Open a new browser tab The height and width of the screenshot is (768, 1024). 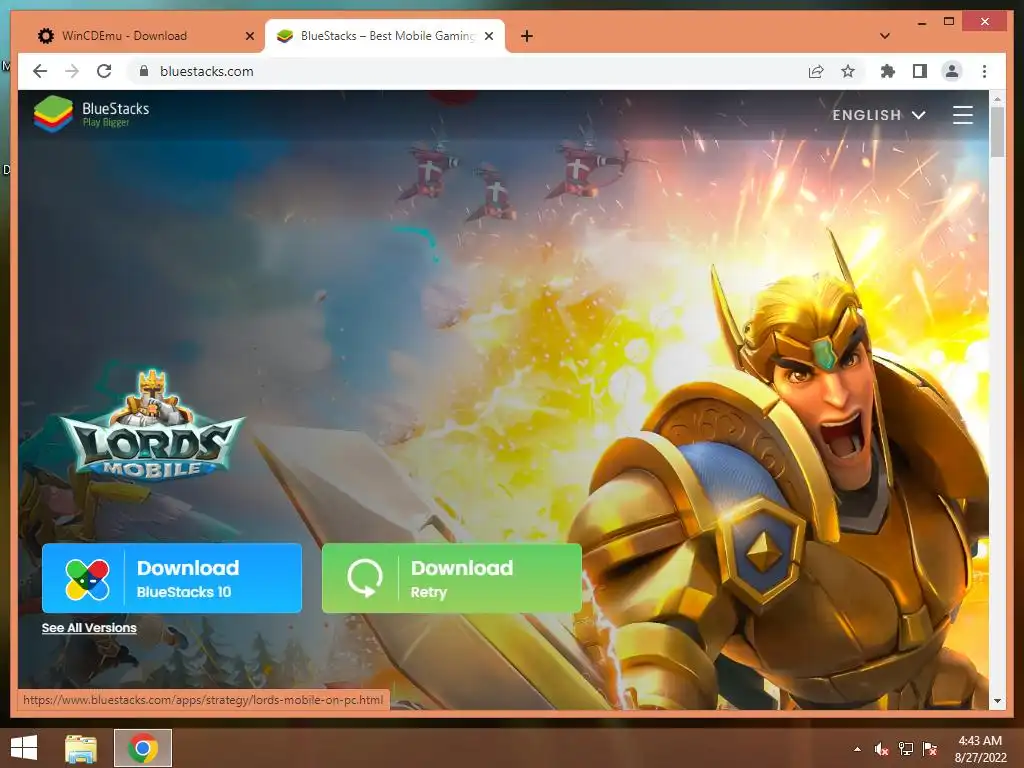tap(527, 36)
